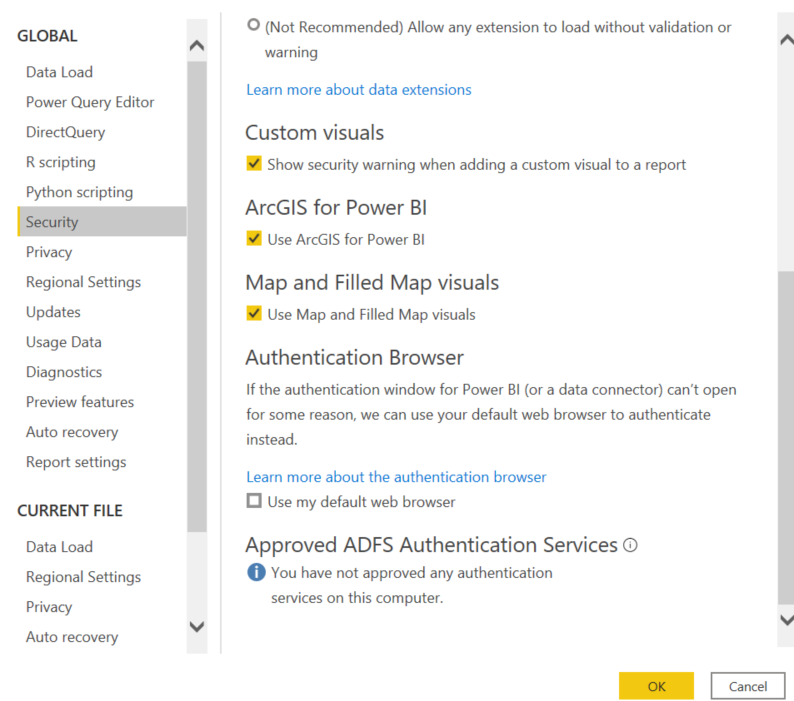Viewport: 794px width, 701px height.
Task: Open Report settings page
Action: (x=76, y=462)
